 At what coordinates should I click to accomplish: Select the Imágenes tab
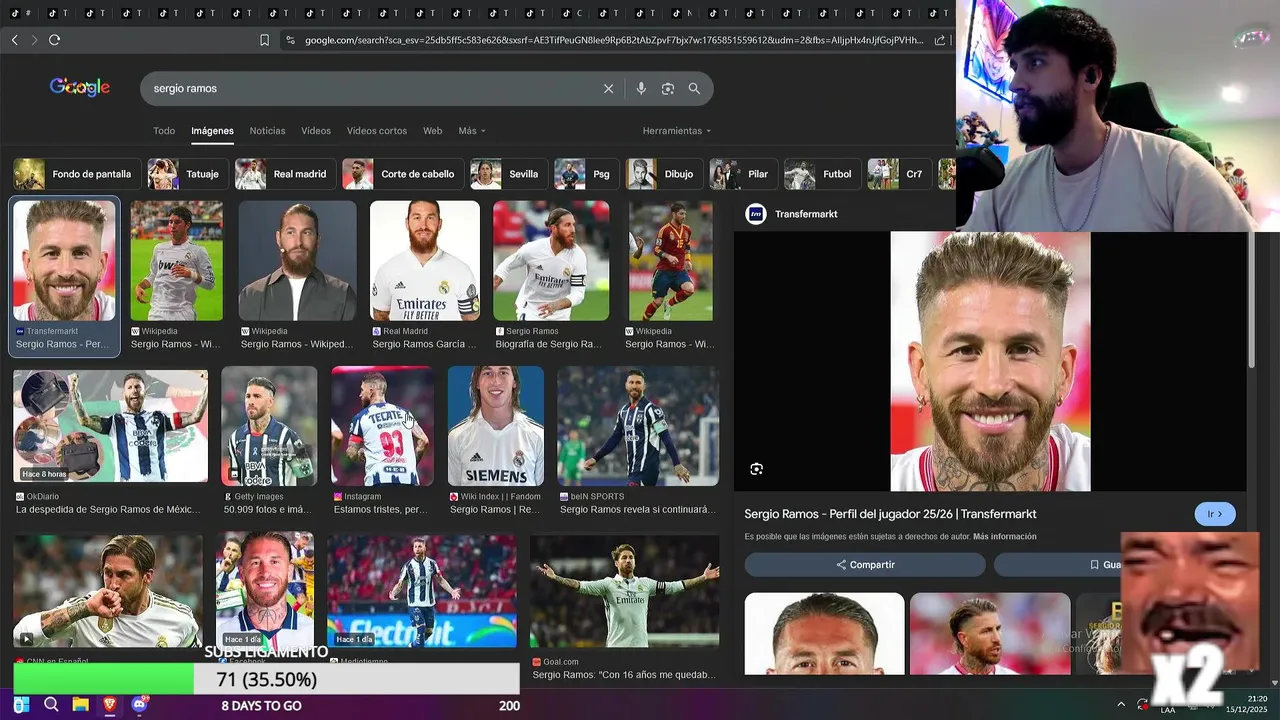[212, 131]
